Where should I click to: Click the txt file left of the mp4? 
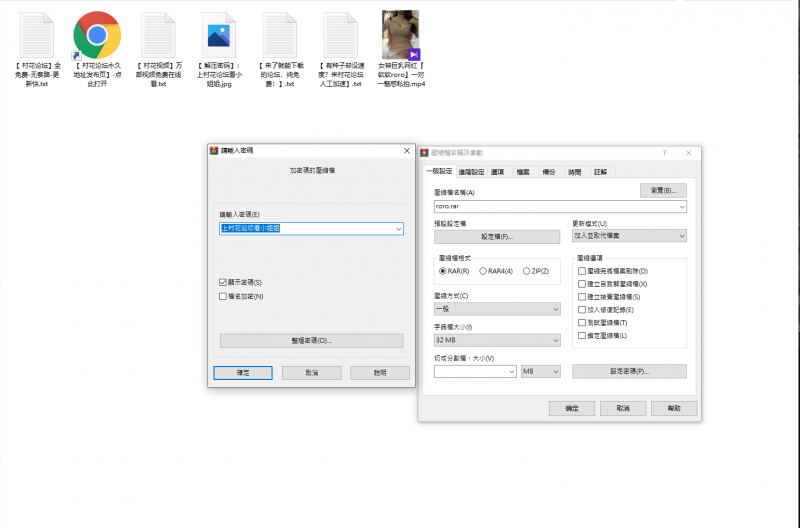coord(340,36)
